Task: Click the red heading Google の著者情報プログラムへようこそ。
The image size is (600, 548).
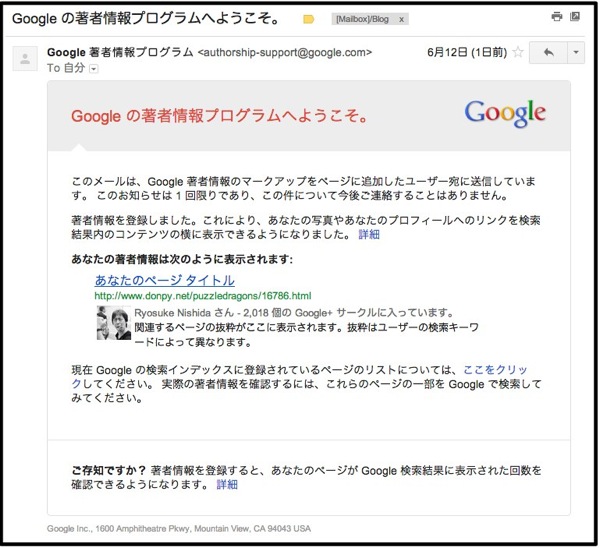Action: tap(219, 116)
